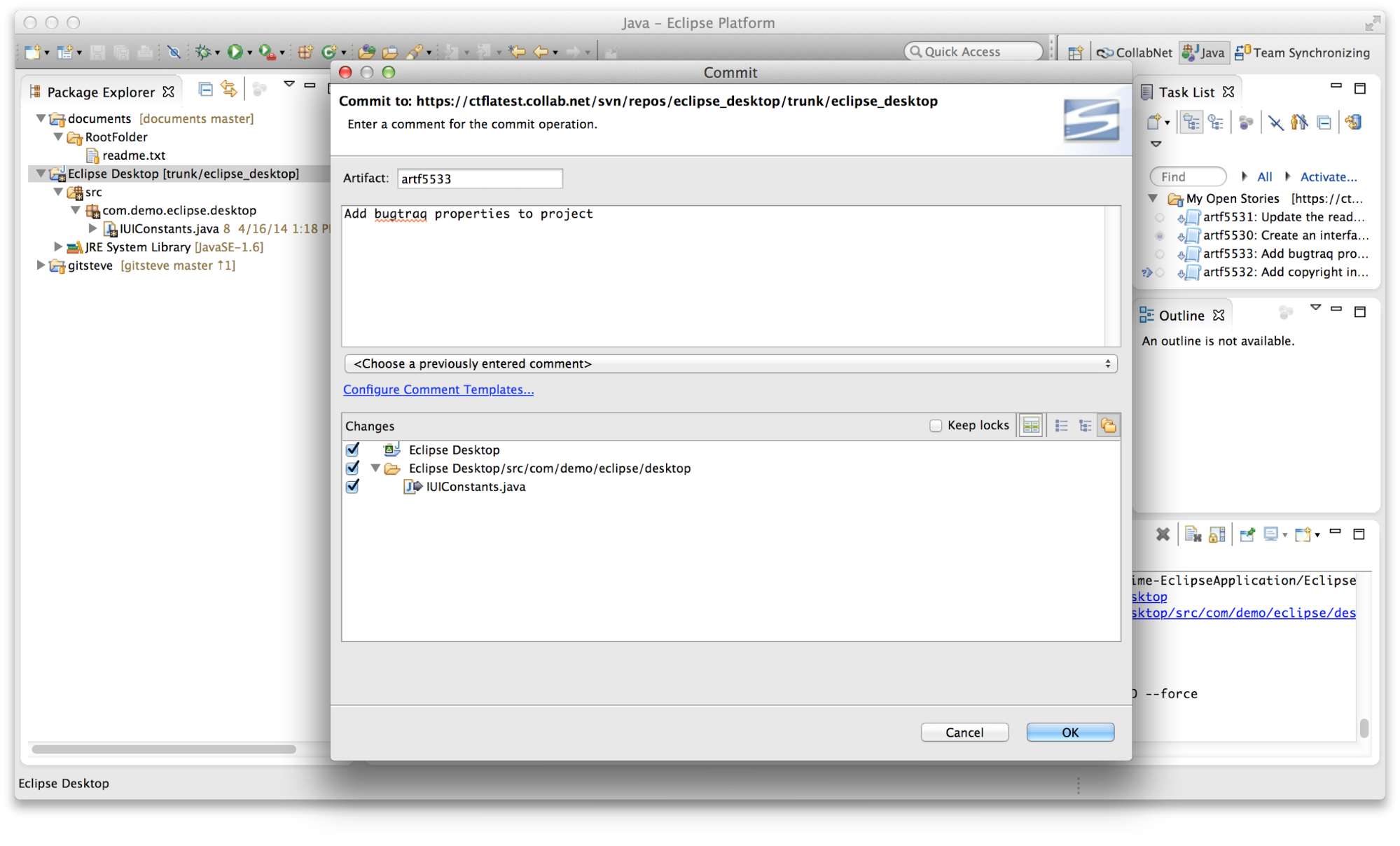
Task: Select the compressed folder view icon in Changes
Action: point(1109,425)
